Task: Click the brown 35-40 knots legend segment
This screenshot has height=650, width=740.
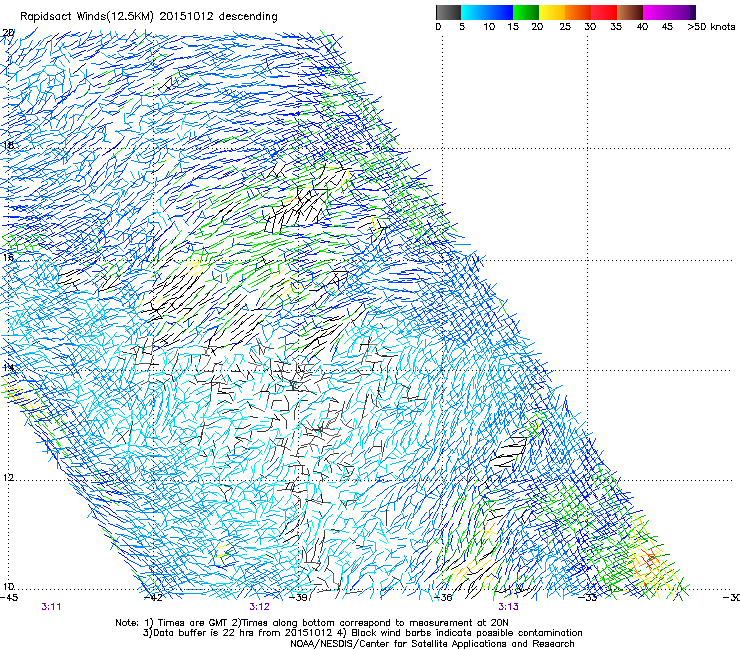Action: tap(630, 12)
